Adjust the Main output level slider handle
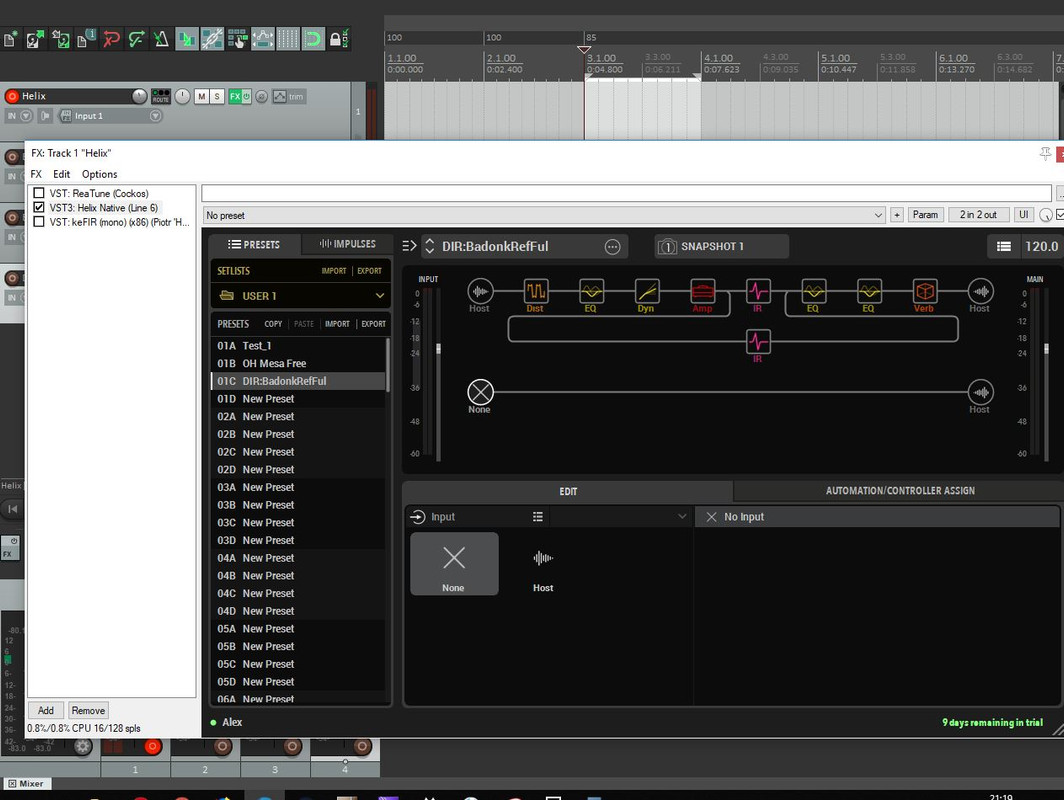 [1046, 349]
